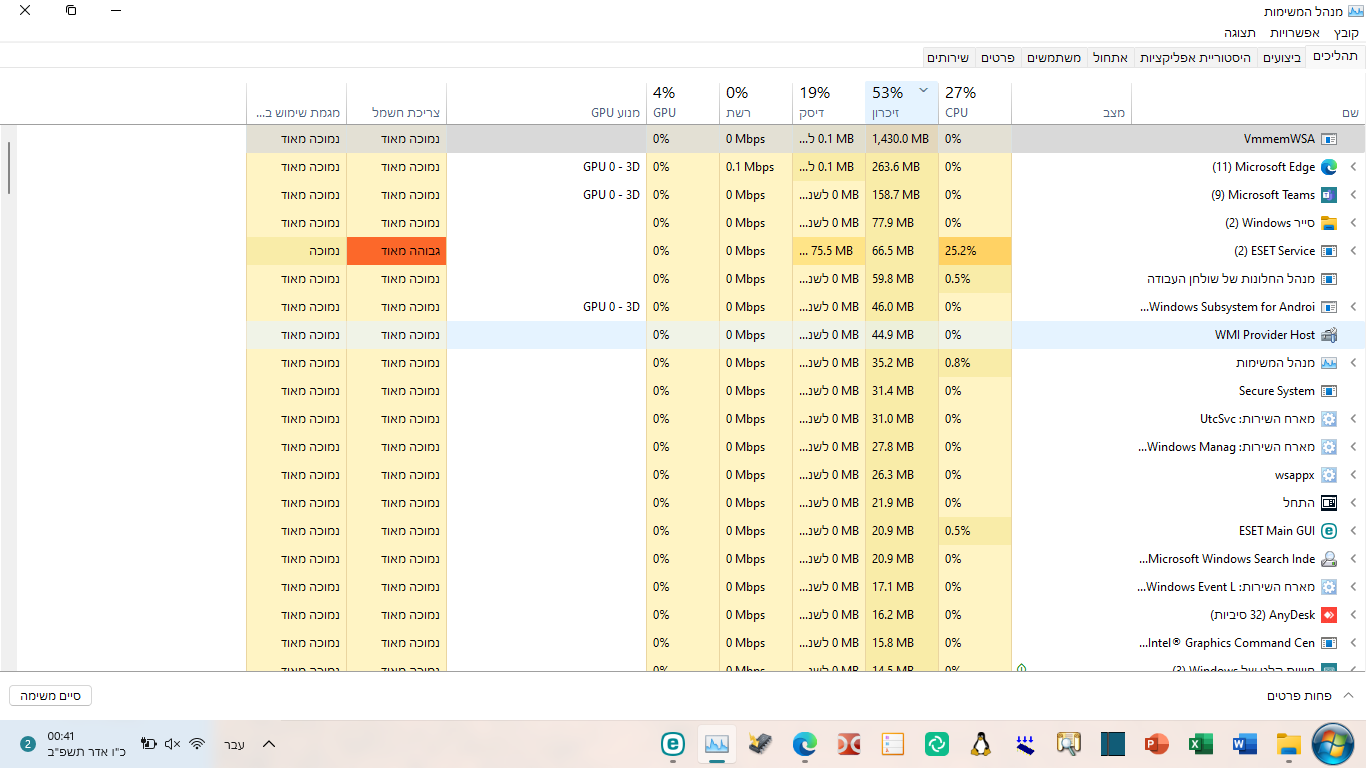Switch to the משתמשים tab
This screenshot has height=768, width=1366.
click(1053, 58)
